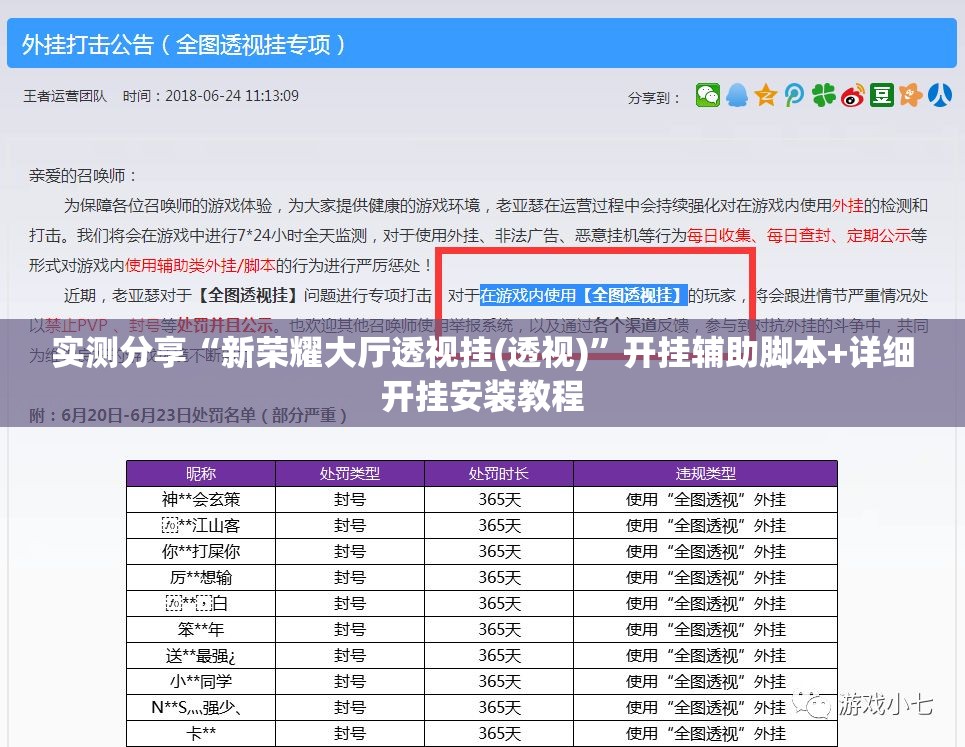Share via green four-leaf clover icon
The image size is (965, 747).
823,95
